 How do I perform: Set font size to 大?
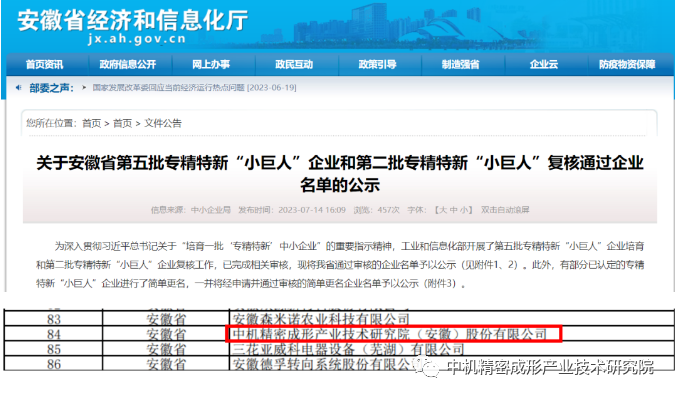(x=443, y=210)
